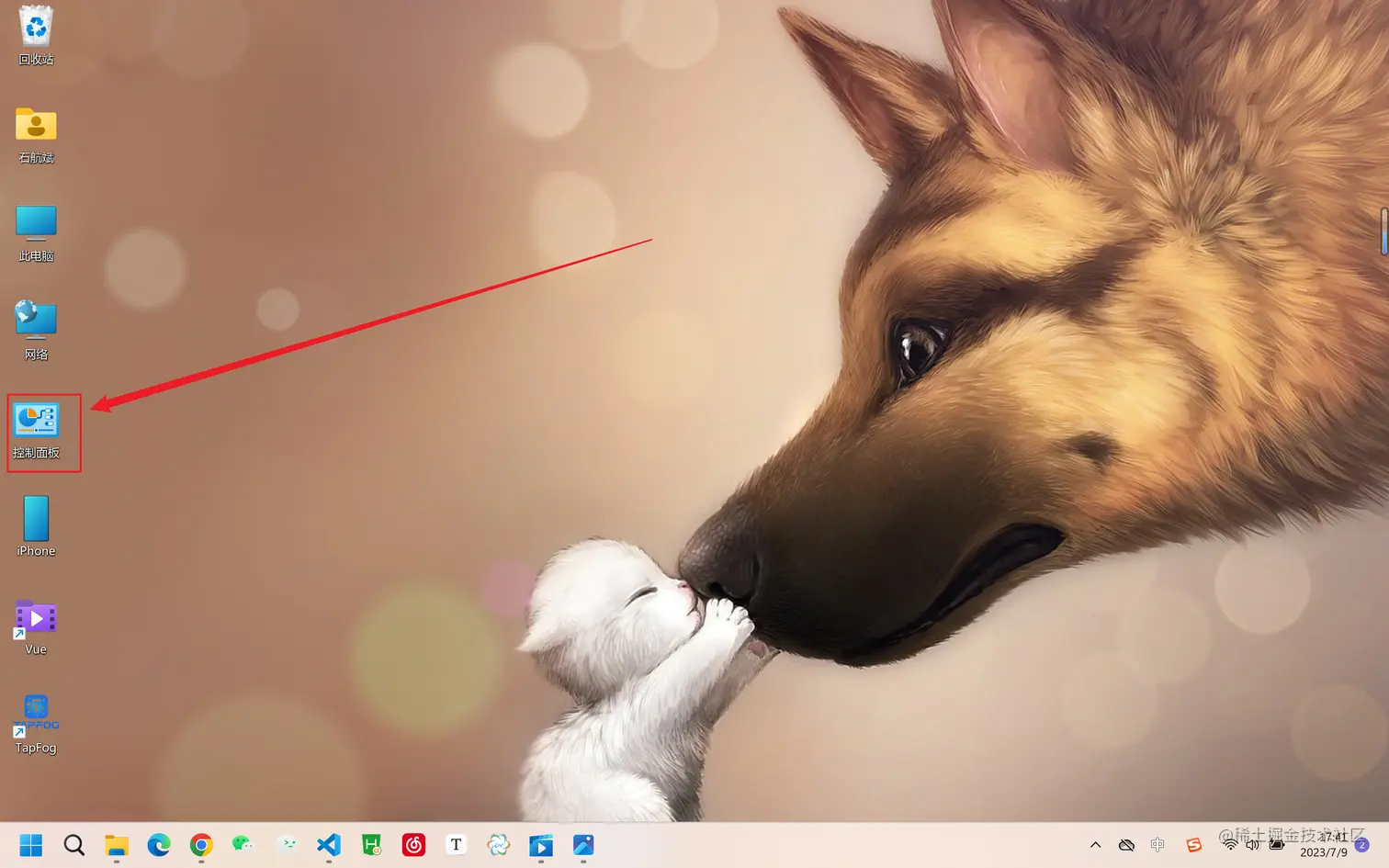The width and height of the screenshot is (1389, 868).
Task: Switch input method via the 中 indicator
Action: click(x=1158, y=844)
